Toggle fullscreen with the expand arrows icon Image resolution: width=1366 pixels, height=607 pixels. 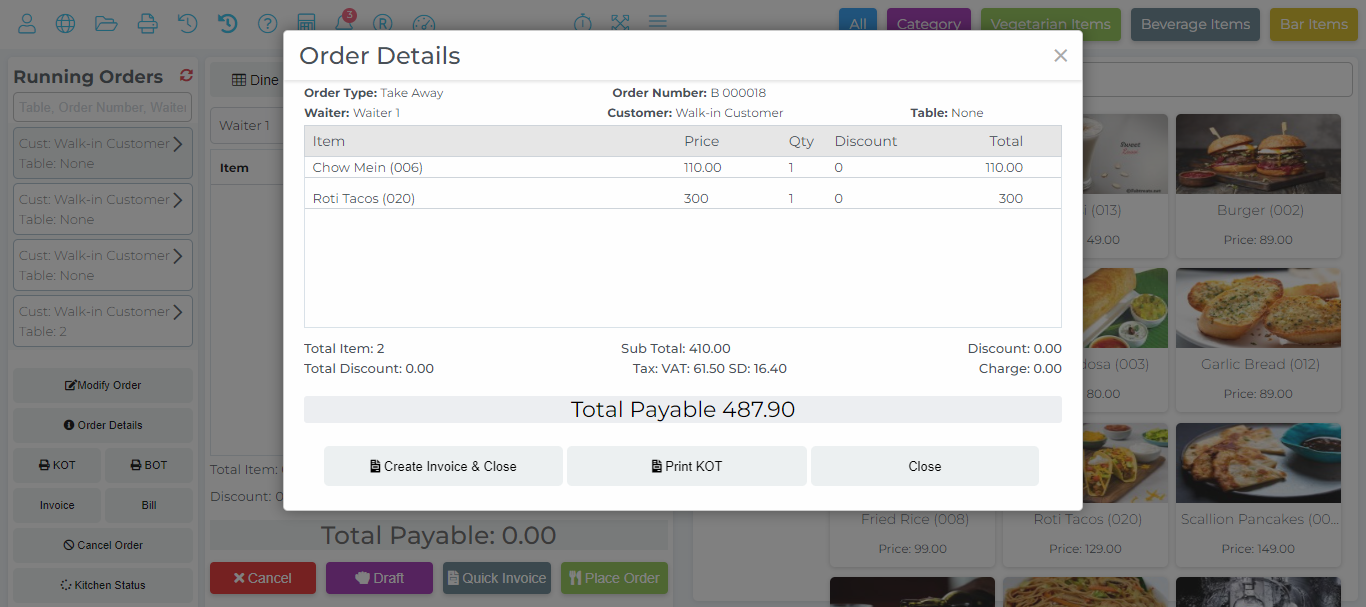click(620, 23)
